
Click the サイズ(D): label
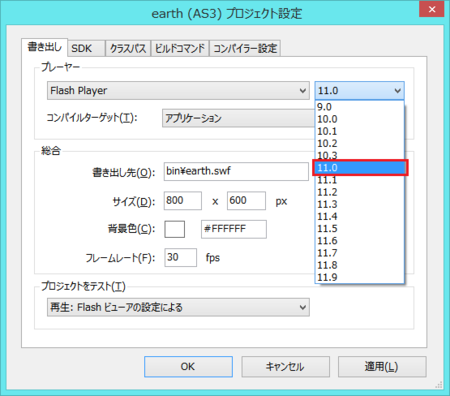[134, 202]
